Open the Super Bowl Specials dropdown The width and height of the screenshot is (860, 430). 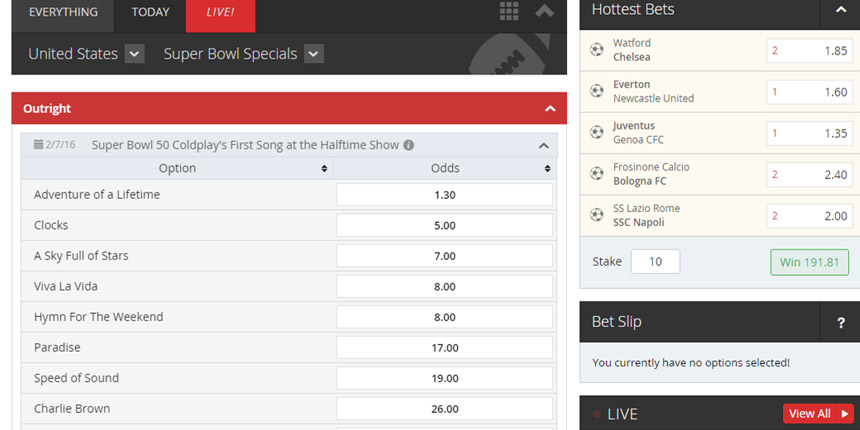[x=314, y=54]
